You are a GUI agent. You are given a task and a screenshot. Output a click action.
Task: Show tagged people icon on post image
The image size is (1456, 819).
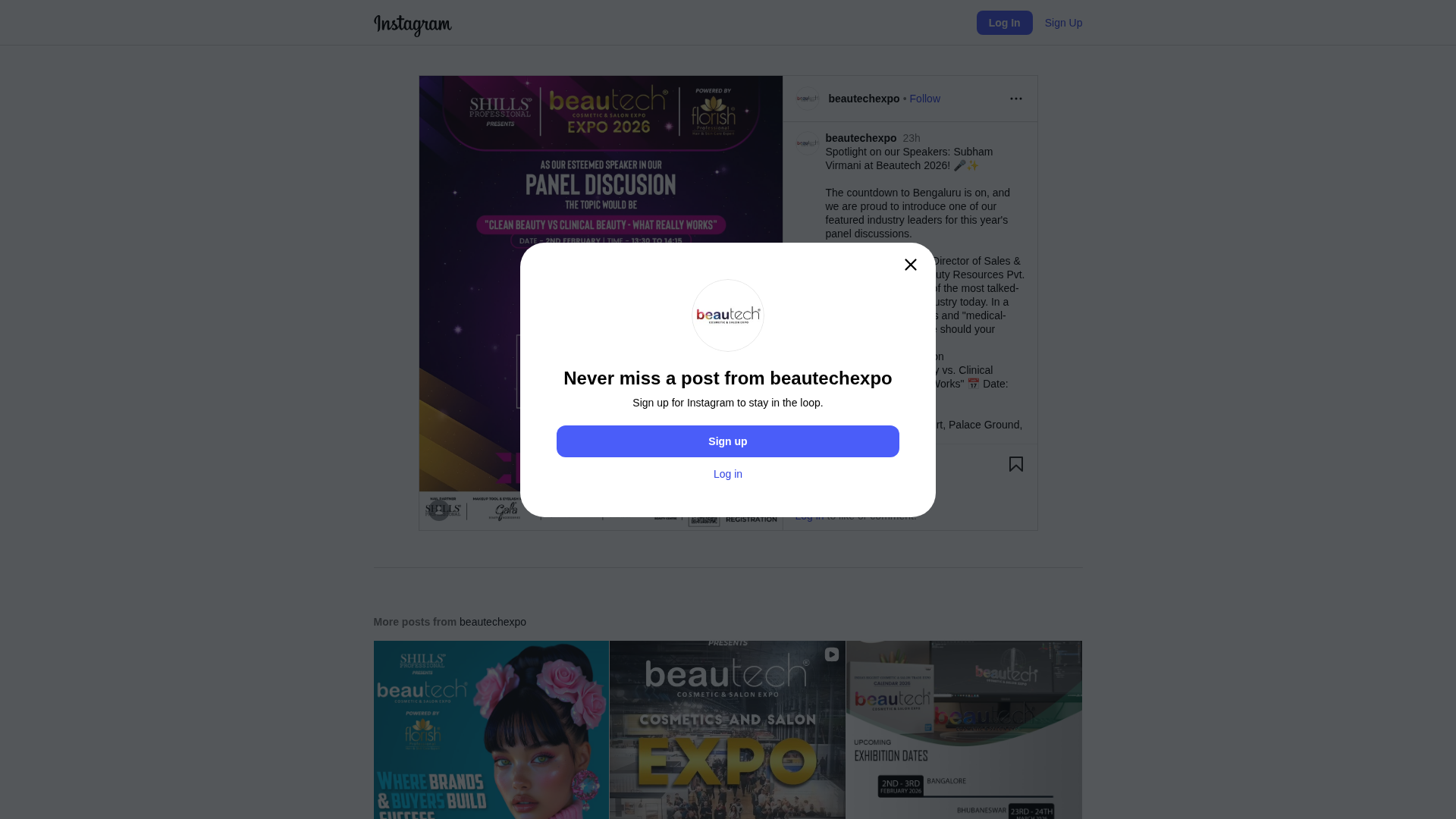point(438,510)
